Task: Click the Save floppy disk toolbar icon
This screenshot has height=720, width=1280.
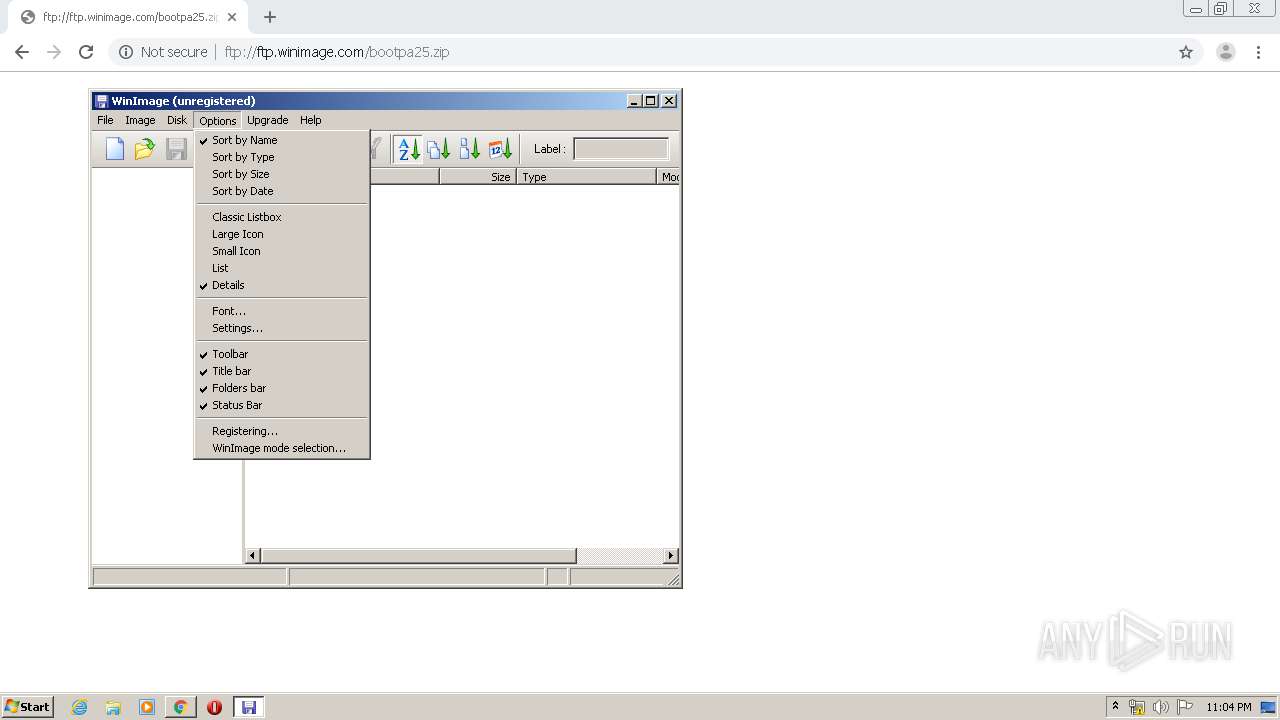Action: [x=176, y=149]
